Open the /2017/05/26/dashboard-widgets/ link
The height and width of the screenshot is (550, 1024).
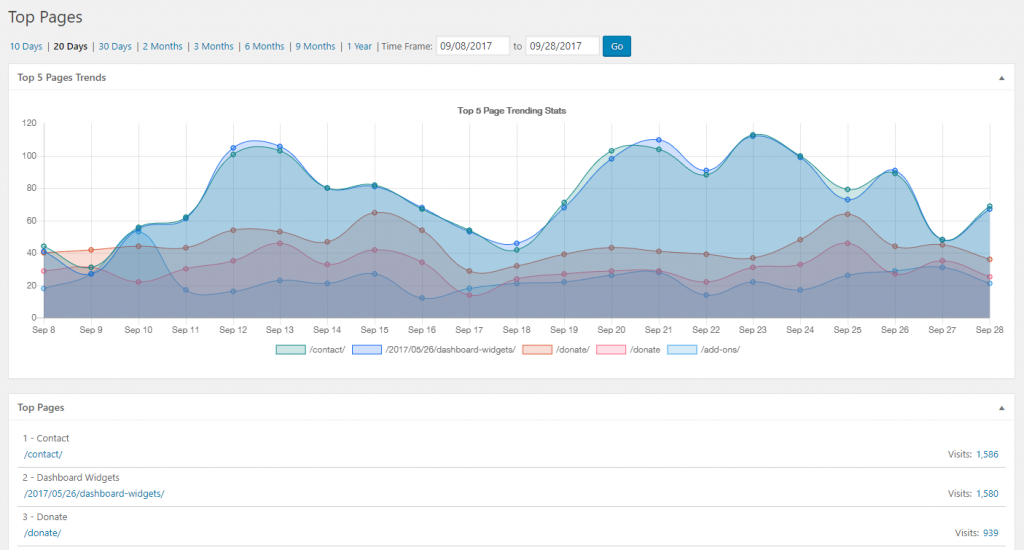pyautogui.click(x=94, y=493)
